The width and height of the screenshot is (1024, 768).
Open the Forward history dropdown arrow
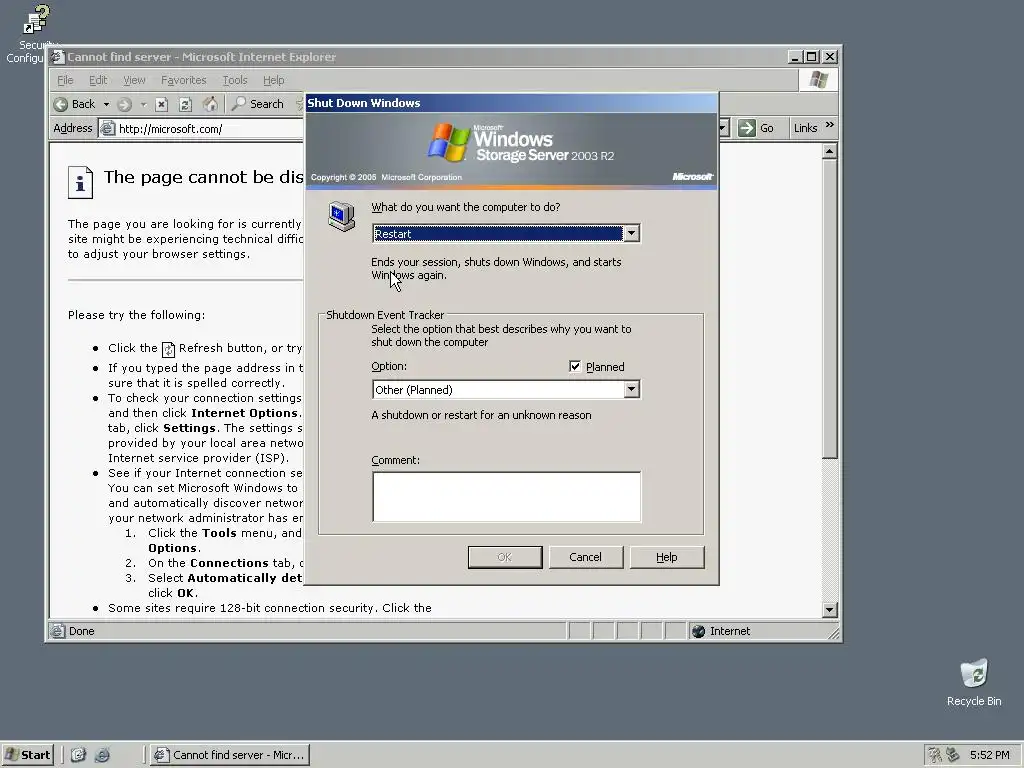tap(143, 104)
